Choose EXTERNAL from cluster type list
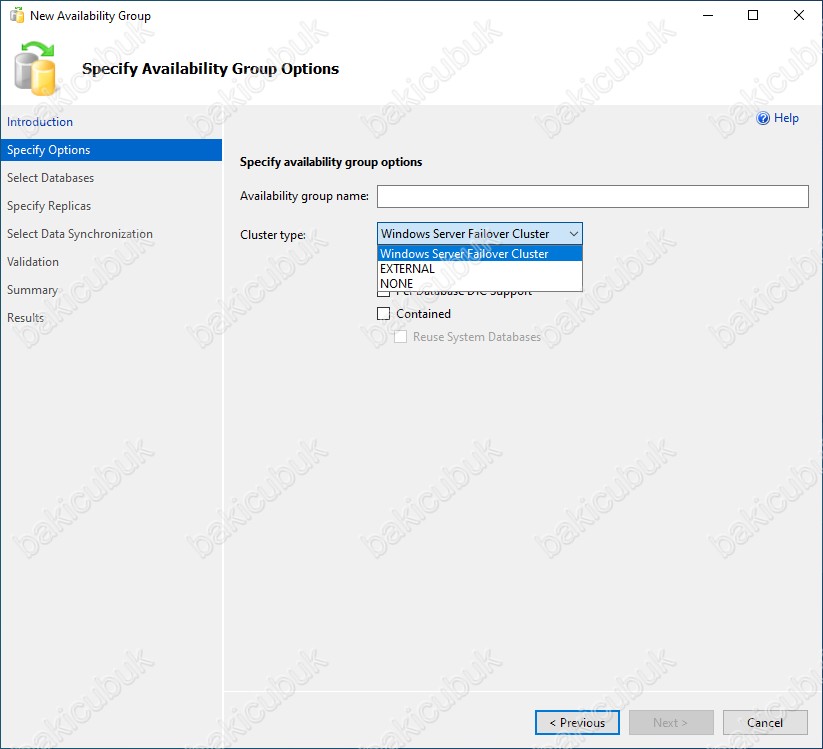This screenshot has width=823, height=749. click(x=407, y=269)
